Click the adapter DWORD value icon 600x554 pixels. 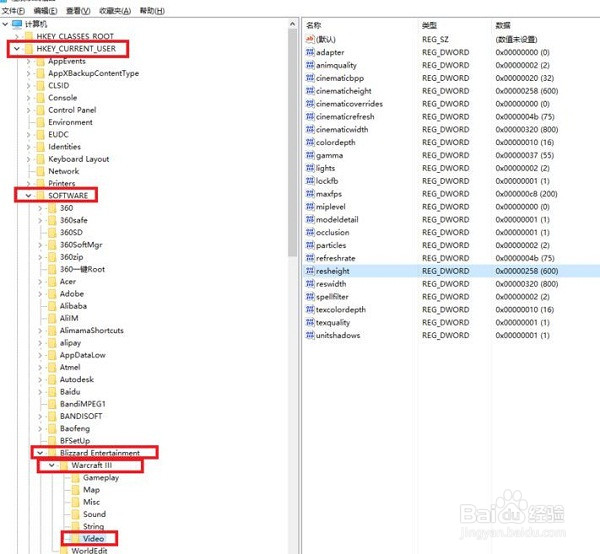pyautogui.click(x=310, y=52)
